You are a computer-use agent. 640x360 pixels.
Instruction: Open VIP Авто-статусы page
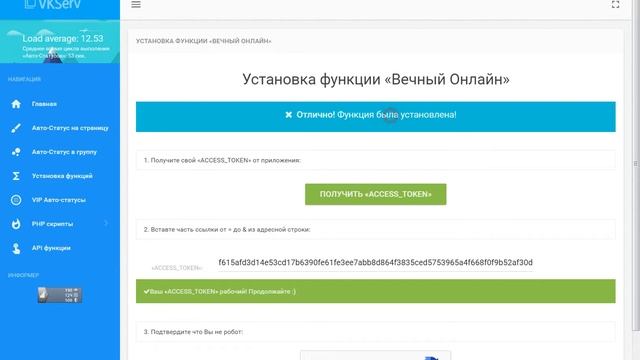point(59,200)
